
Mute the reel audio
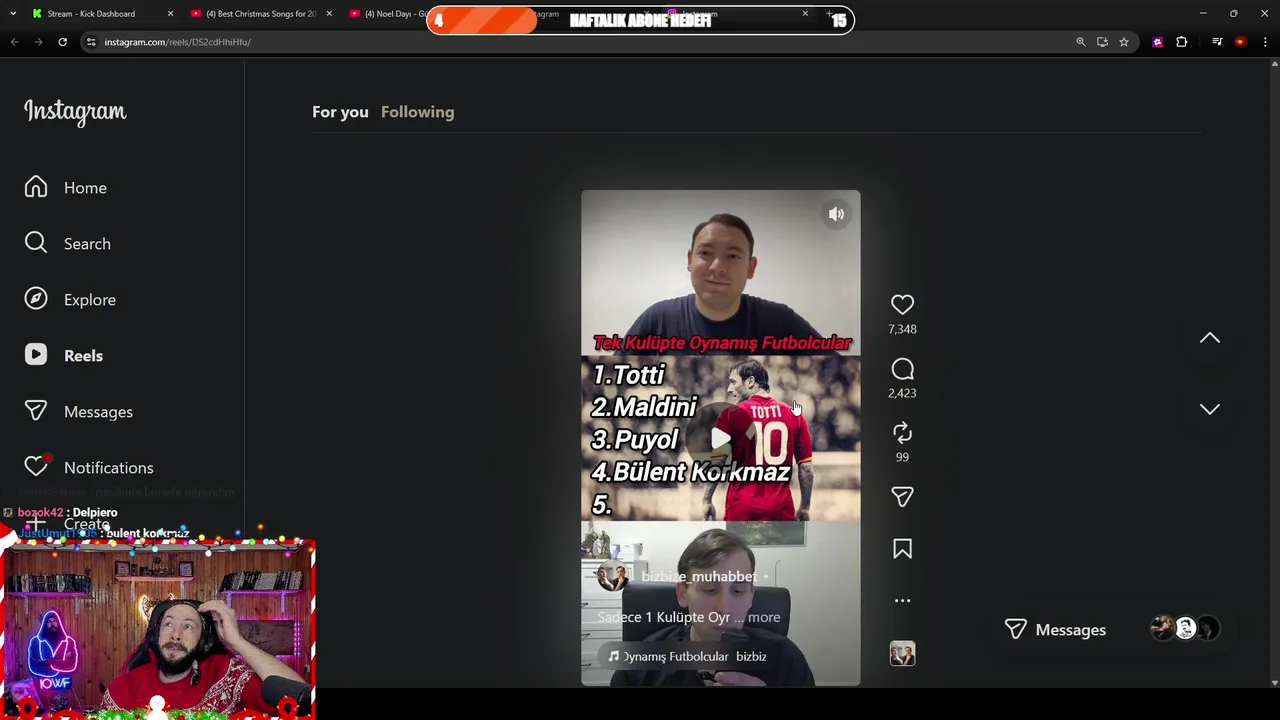pos(836,214)
